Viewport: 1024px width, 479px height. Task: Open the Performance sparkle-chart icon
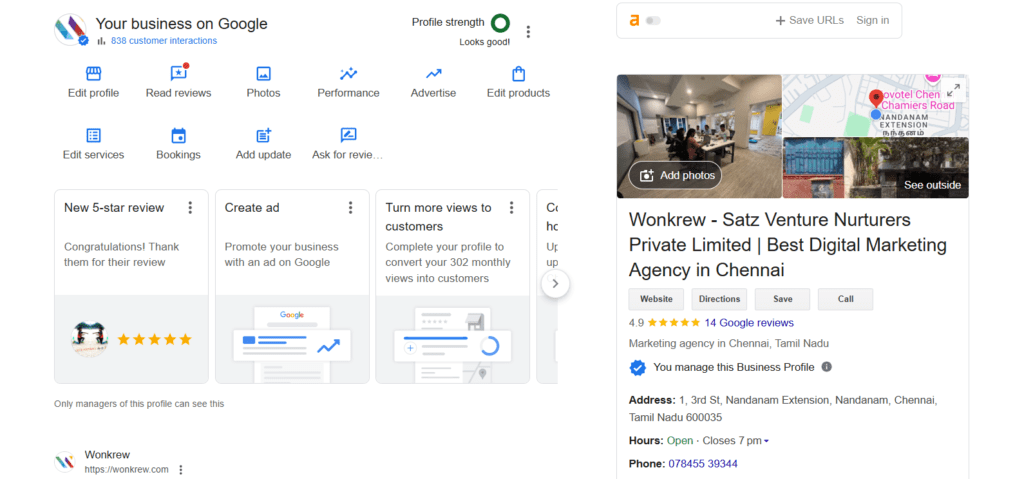pyautogui.click(x=348, y=73)
